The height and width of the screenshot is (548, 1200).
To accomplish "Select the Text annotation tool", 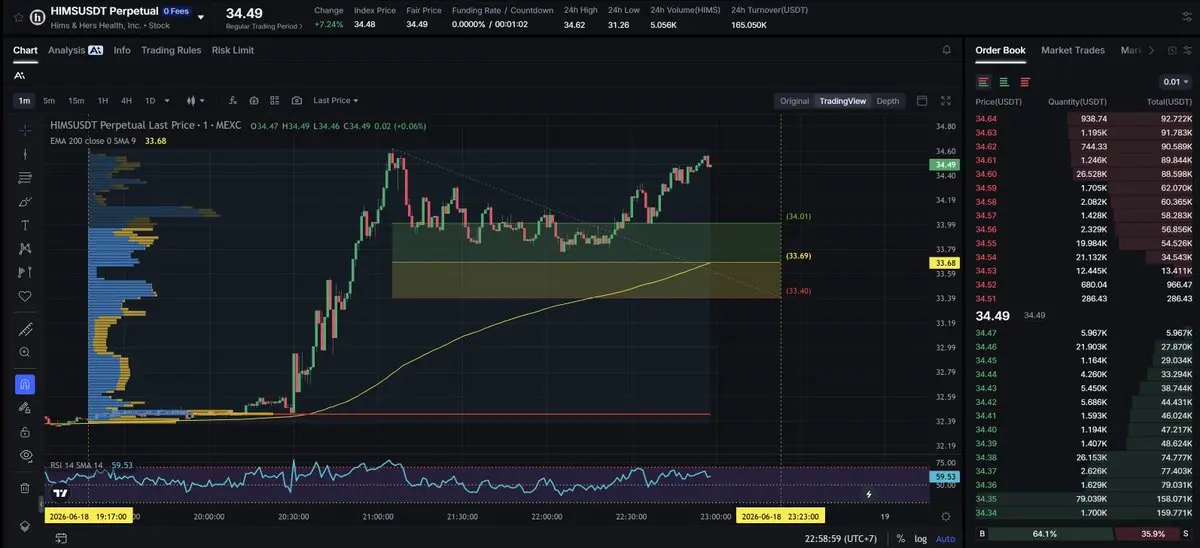I will click(25, 225).
